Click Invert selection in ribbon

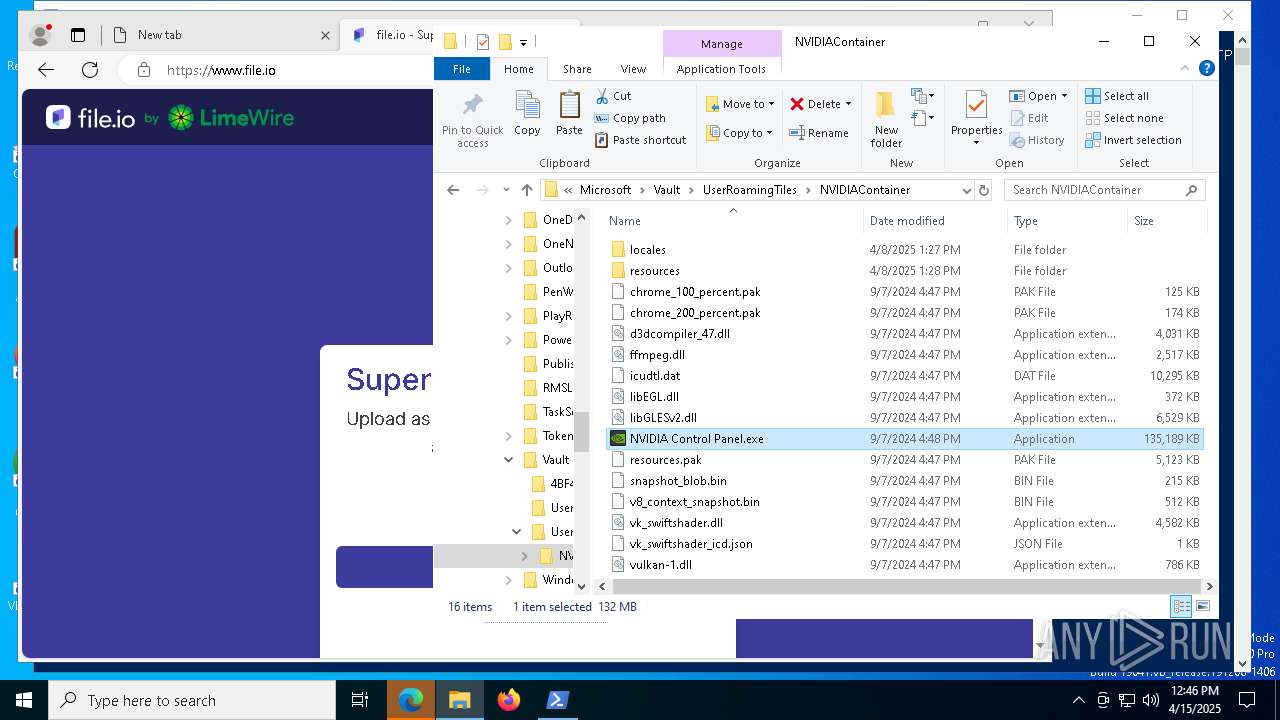coord(1134,140)
